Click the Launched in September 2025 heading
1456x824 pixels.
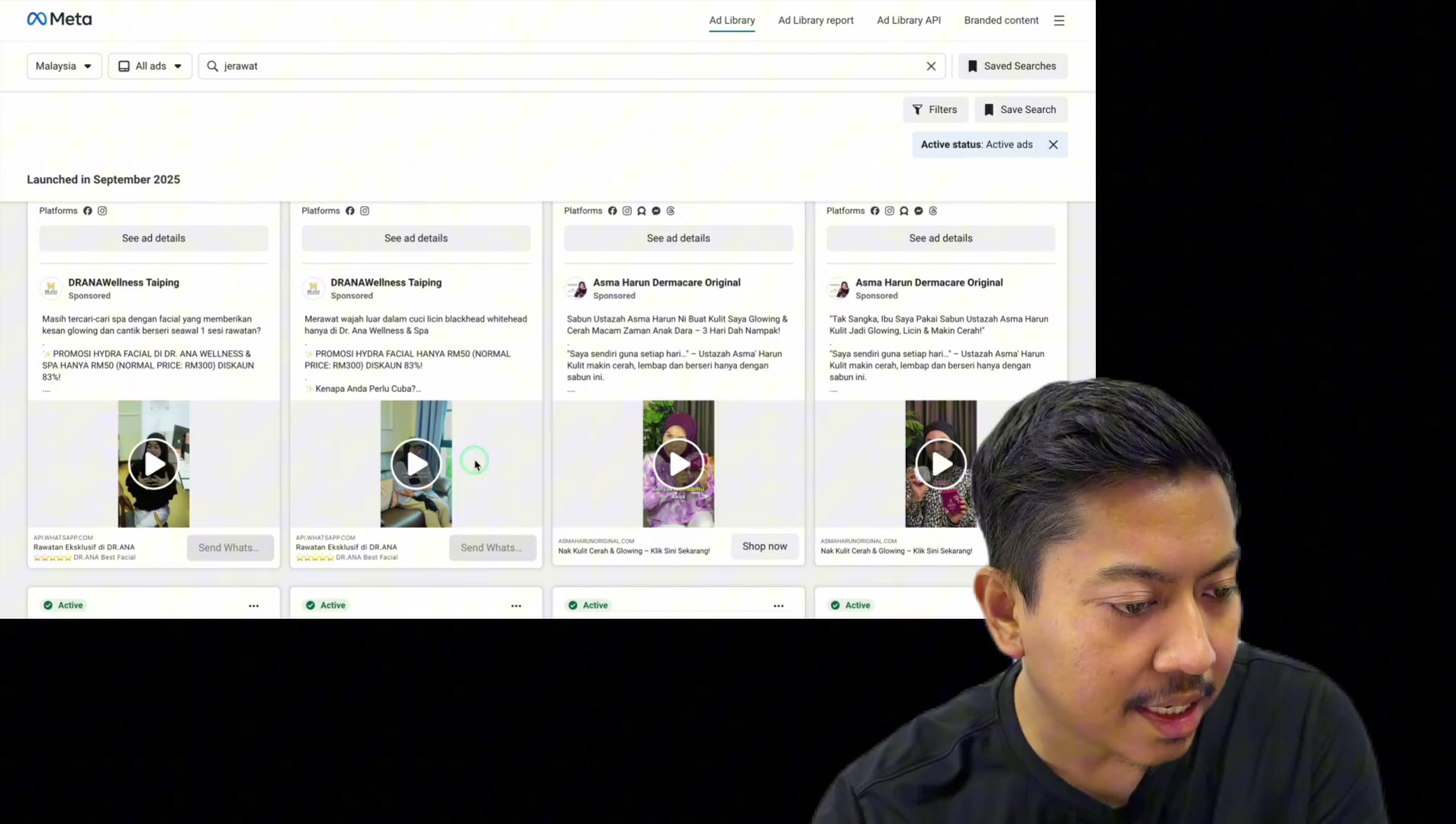click(x=103, y=179)
